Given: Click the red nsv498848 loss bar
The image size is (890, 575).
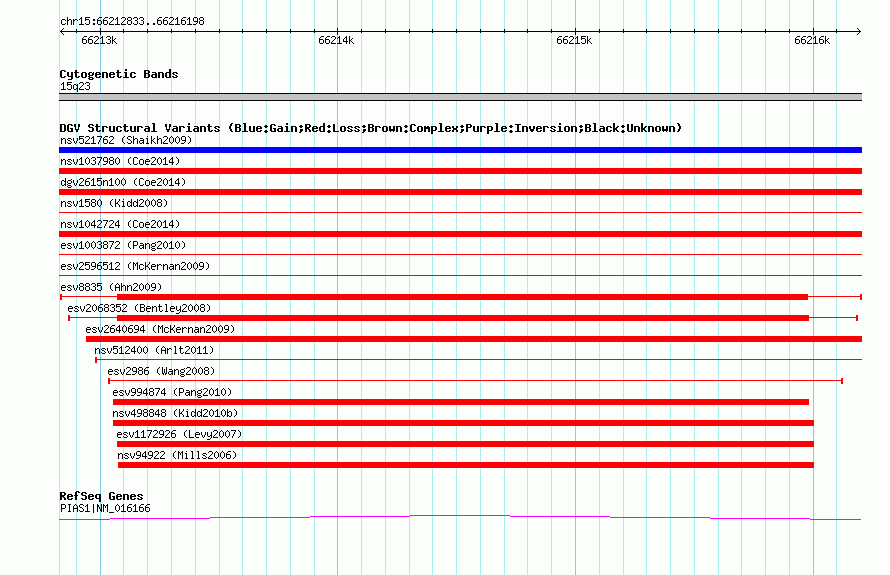Looking at the screenshot, I should (463, 423).
